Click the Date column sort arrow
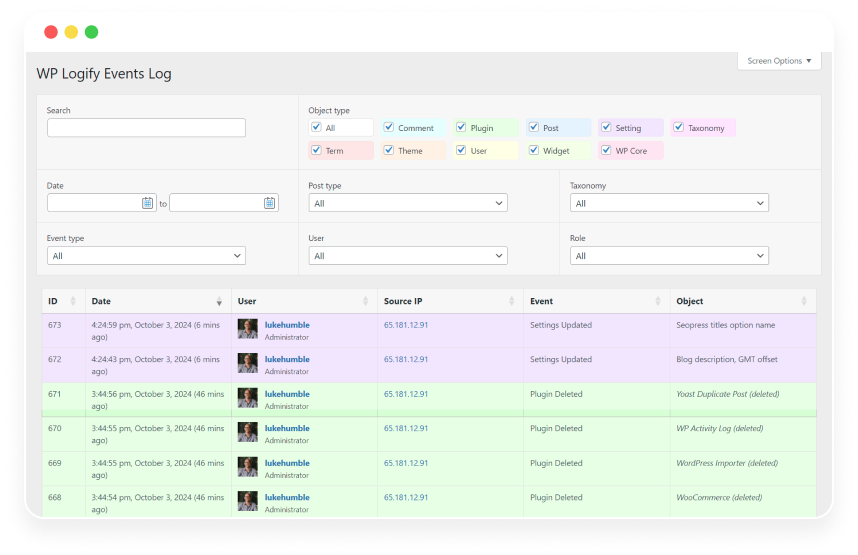Viewport: 858px width, 555px height. (x=219, y=302)
